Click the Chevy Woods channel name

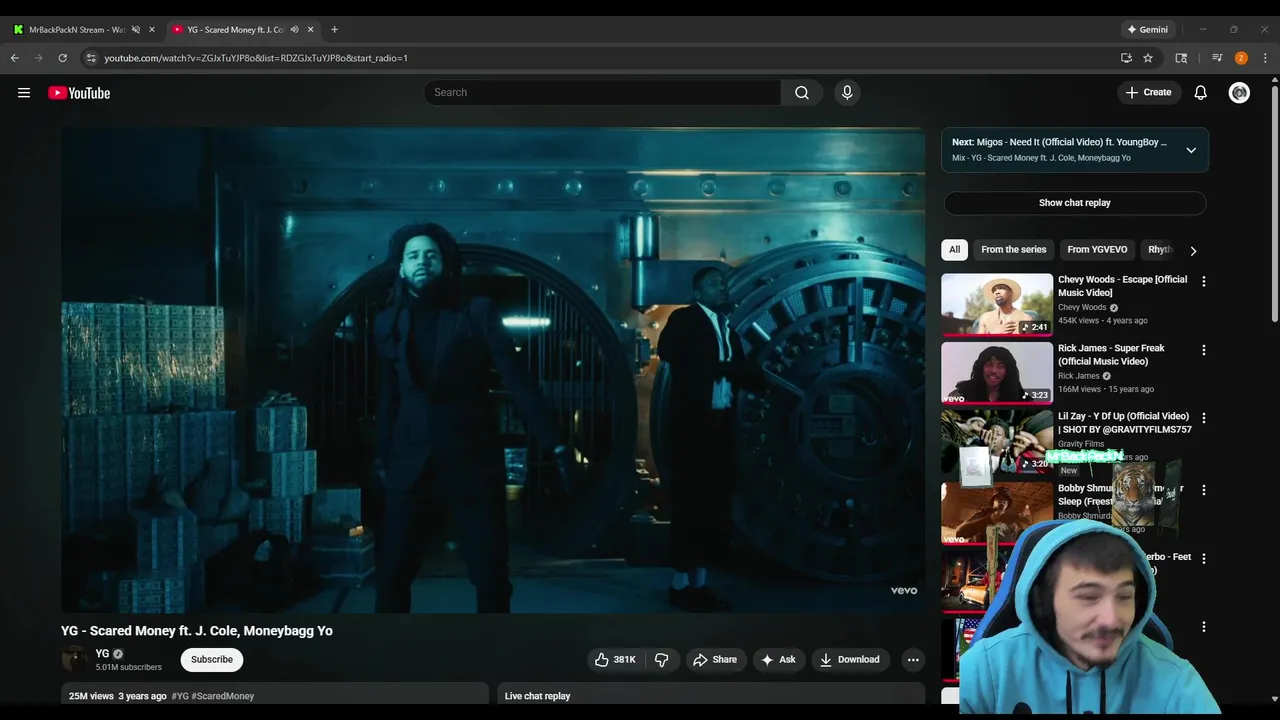click(1082, 308)
